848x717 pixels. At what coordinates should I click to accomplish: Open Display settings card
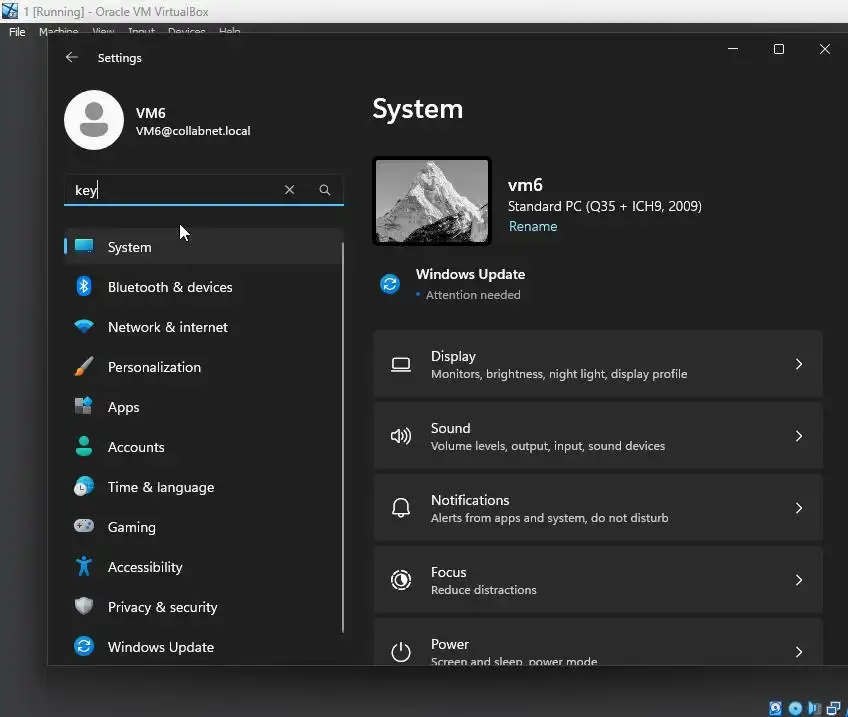[x=598, y=364]
